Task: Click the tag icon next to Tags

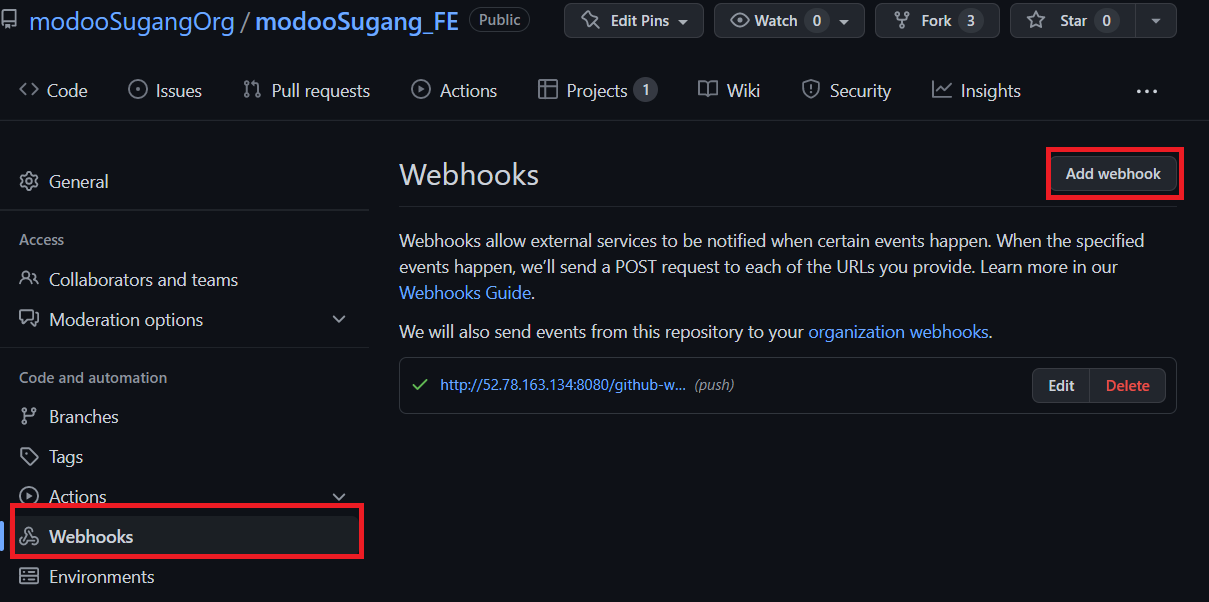Action: 29,457
